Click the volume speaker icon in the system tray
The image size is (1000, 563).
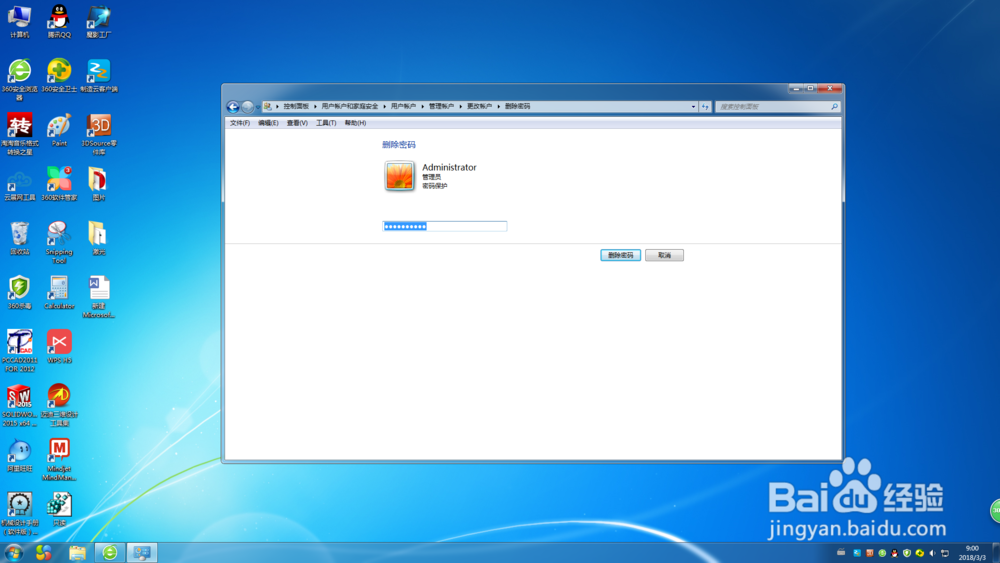click(x=932, y=553)
